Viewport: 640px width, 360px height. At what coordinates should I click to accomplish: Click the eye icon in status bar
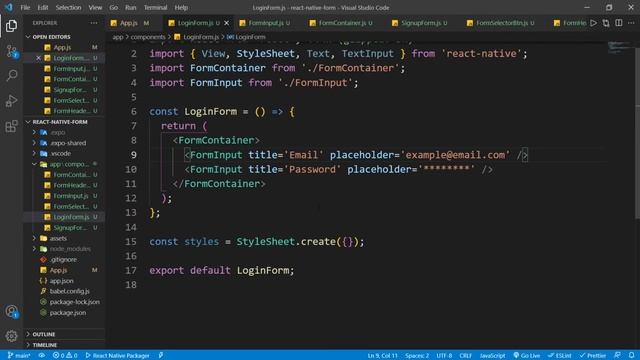(42, 356)
